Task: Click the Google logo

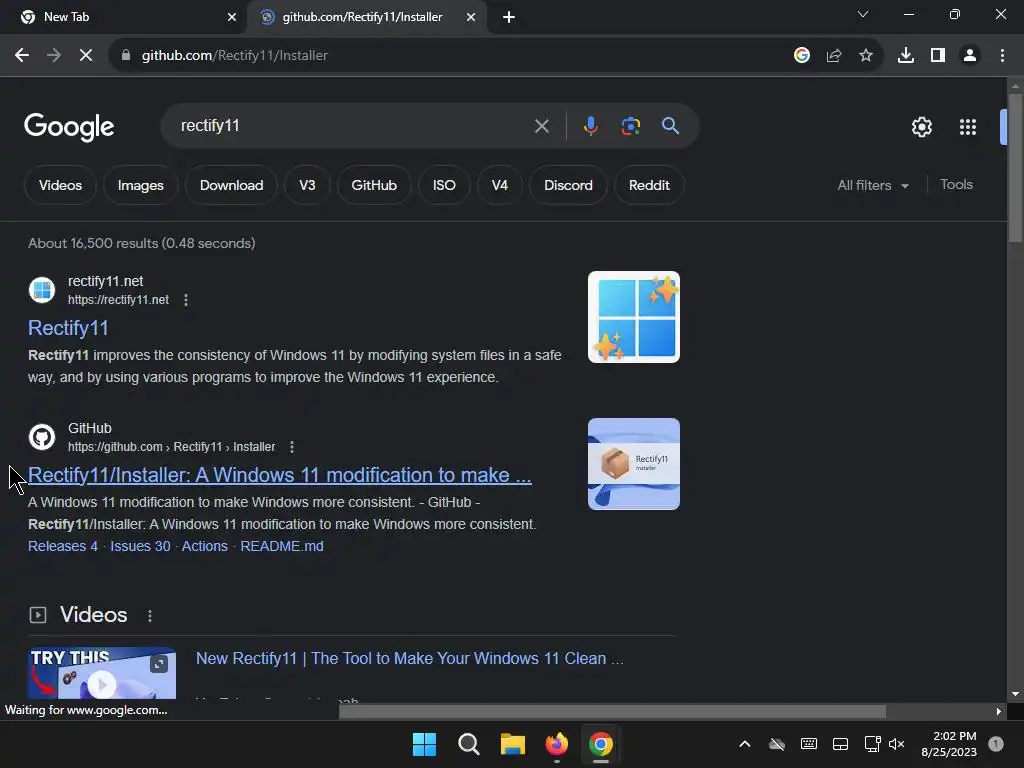Action: coord(69,127)
